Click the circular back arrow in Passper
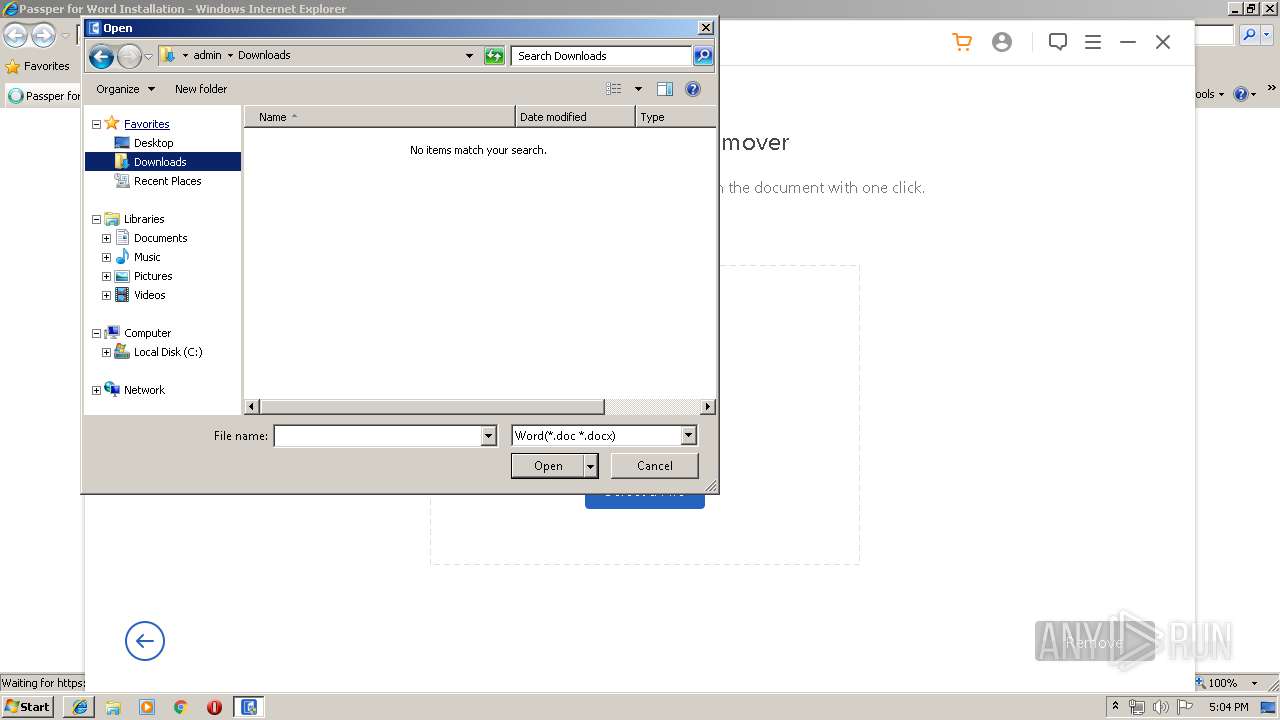Image resolution: width=1280 pixels, height=720 pixels. pos(145,641)
